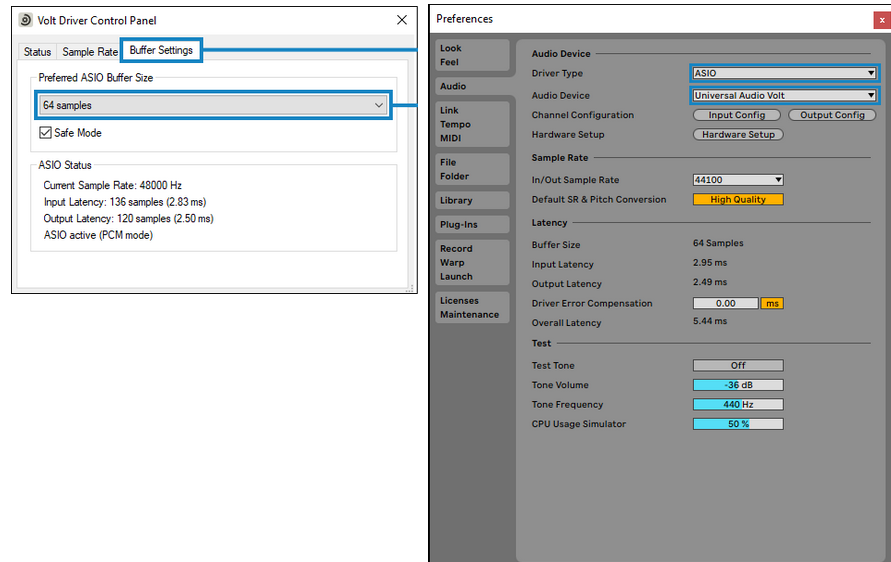
Task: Click the 2.95 ms input latency value
Action: [x=710, y=263]
